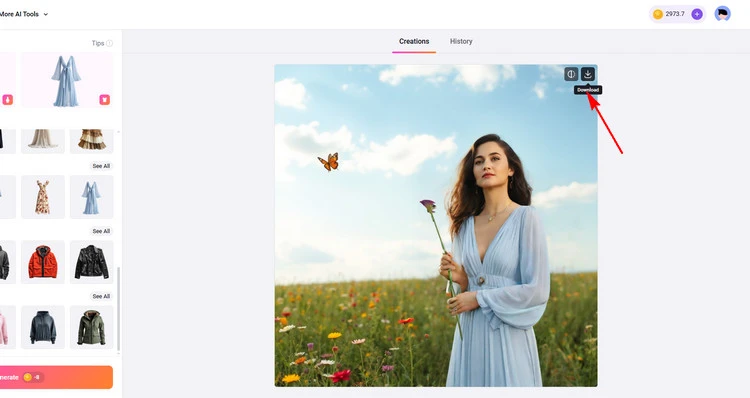Choose the olive green parka thumbnail
This screenshot has width=750, height=398.
pyautogui.click(x=92, y=327)
